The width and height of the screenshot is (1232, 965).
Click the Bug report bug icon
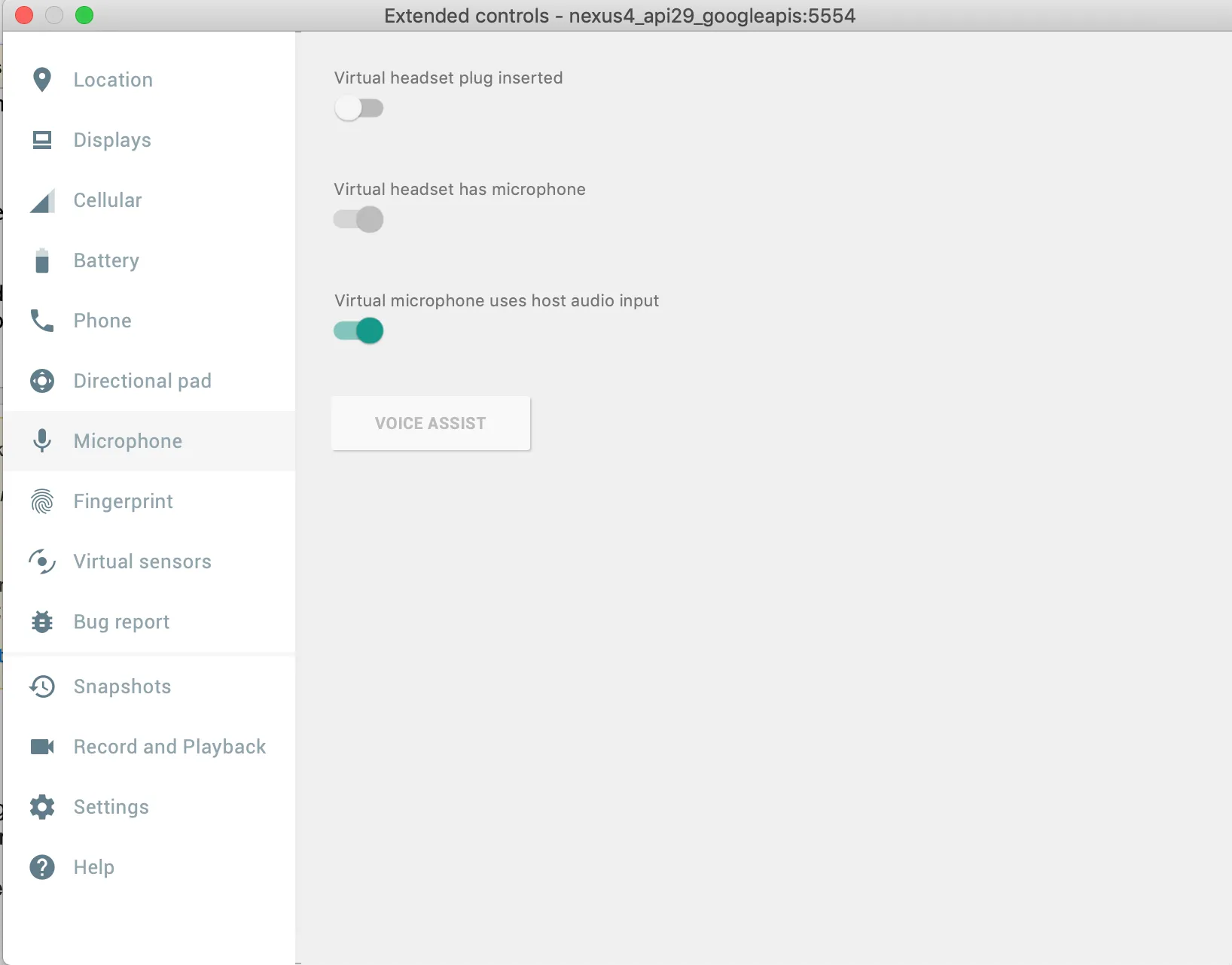(x=42, y=622)
